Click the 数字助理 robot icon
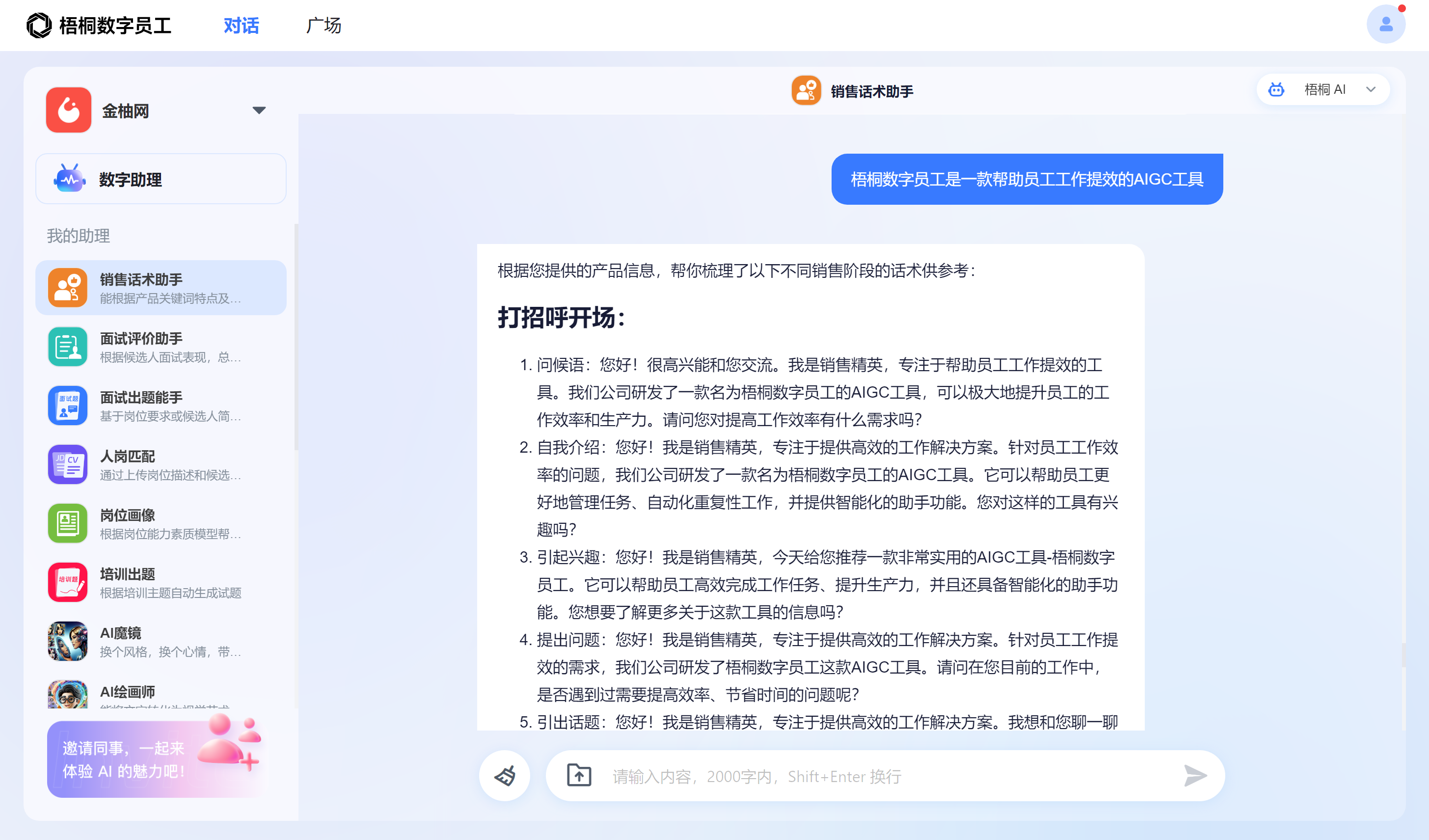1429x840 pixels. point(70,179)
